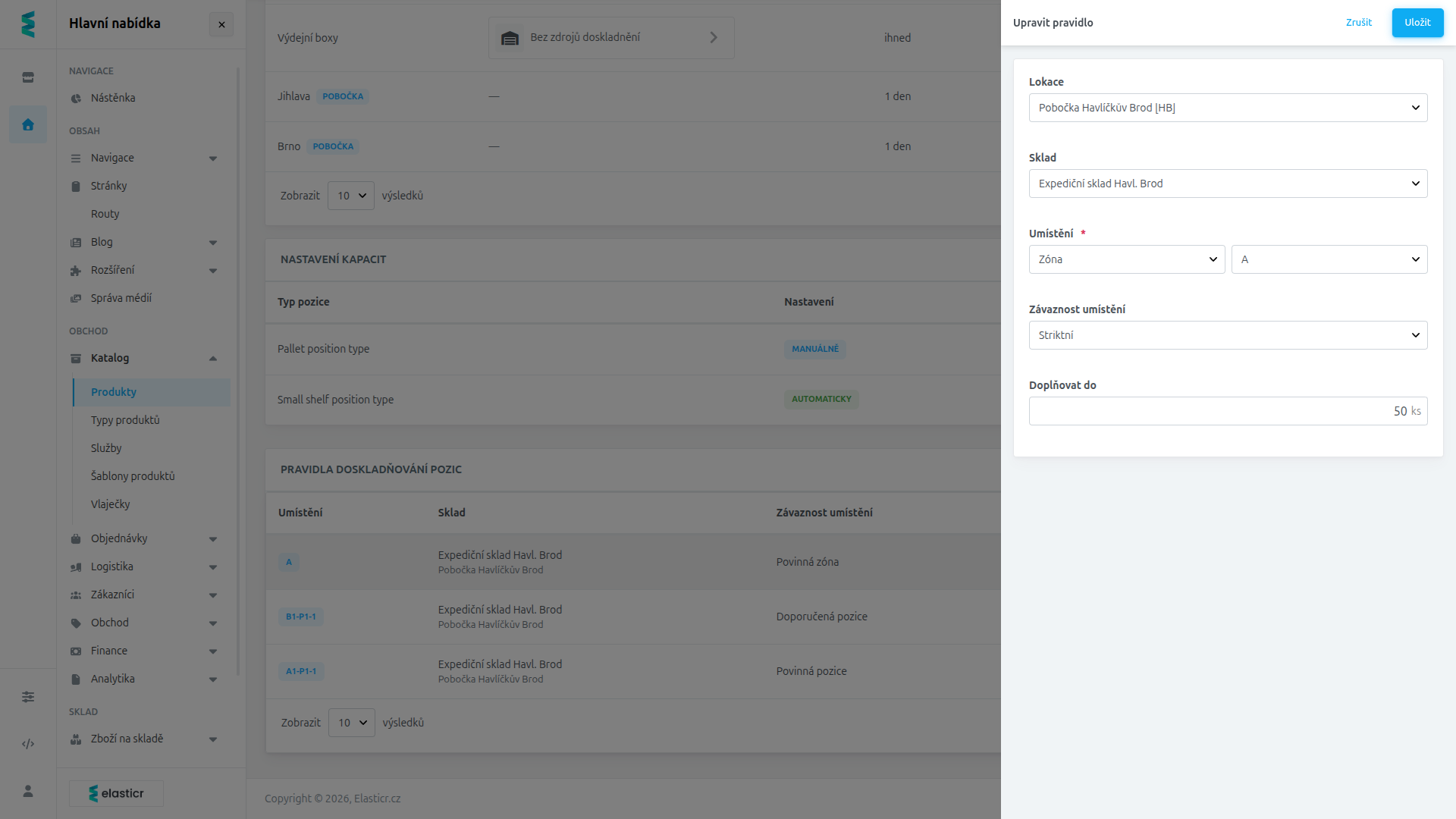Open the store icon in left rail

(28, 77)
